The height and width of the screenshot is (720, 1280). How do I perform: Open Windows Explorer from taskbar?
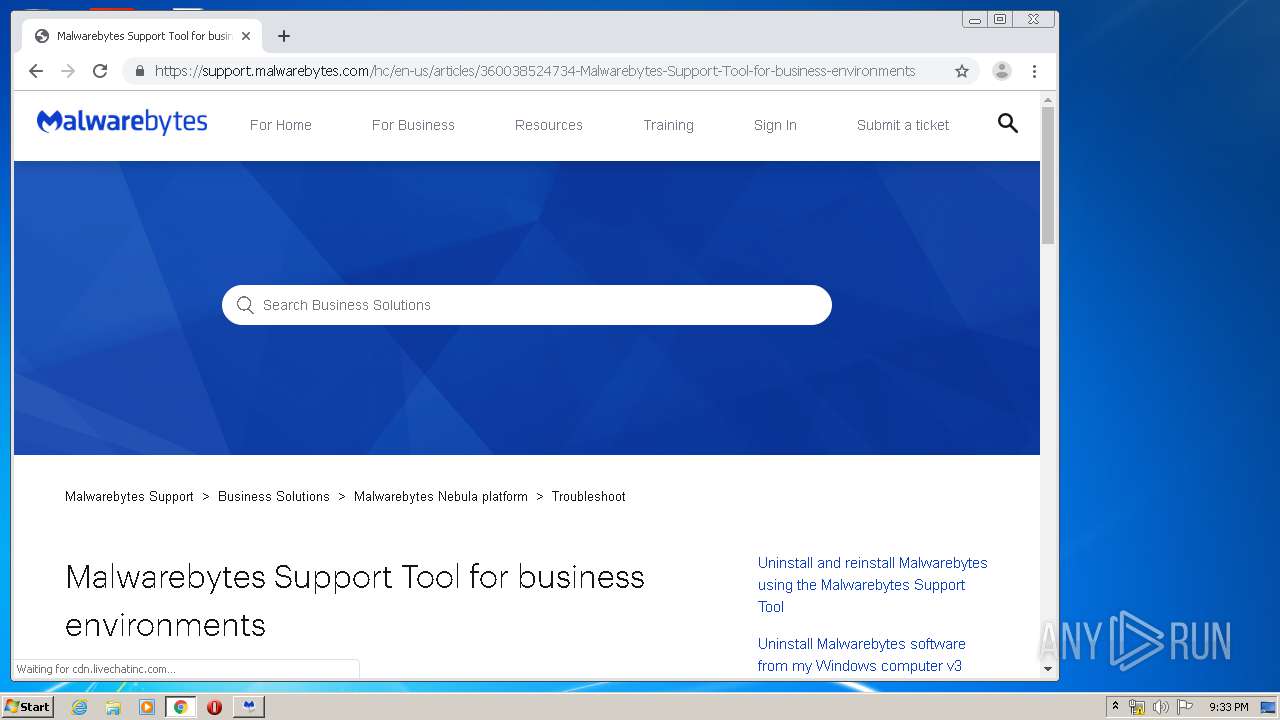pos(113,707)
